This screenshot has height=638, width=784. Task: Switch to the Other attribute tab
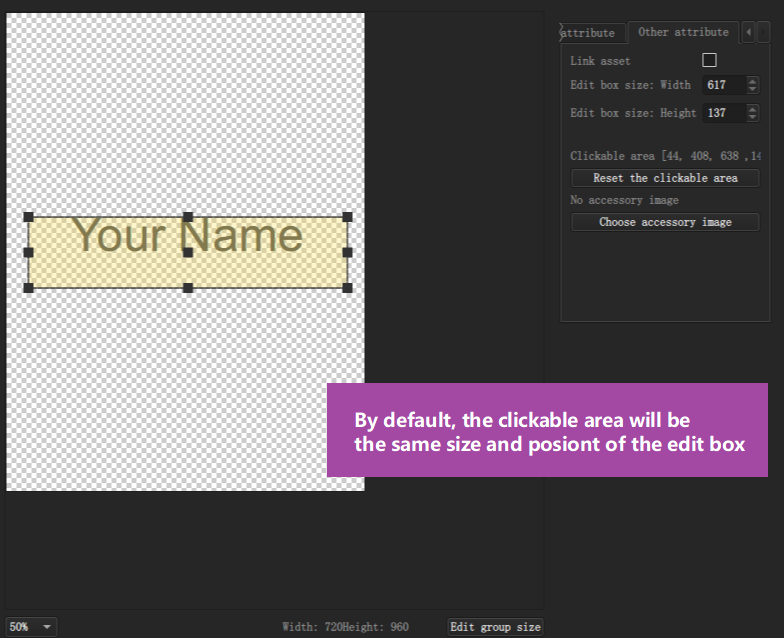683,32
